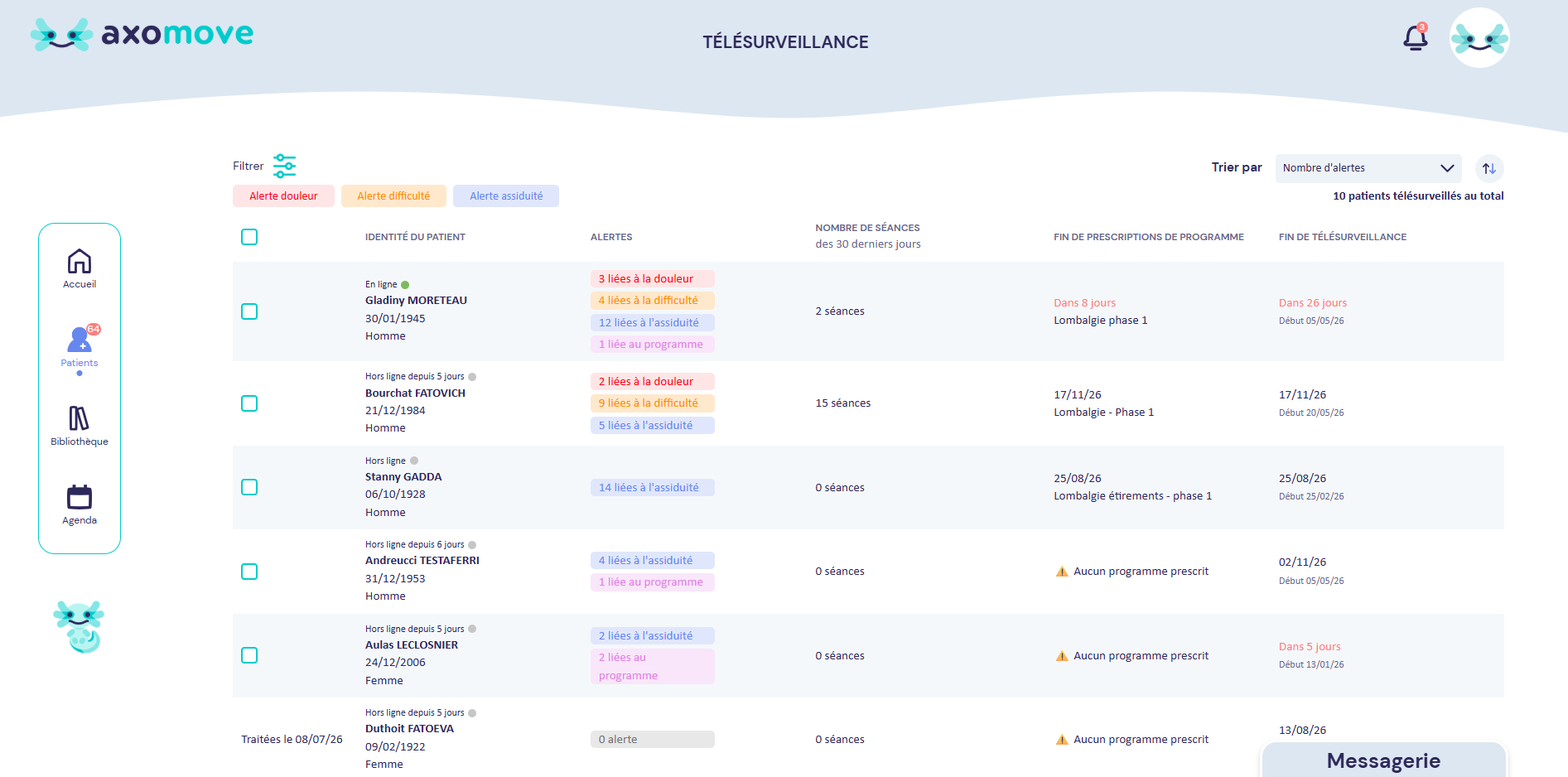Image resolution: width=1568 pixels, height=777 pixels.
Task: Open the Nombre d'alertes sort dropdown
Action: coord(1368,168)
